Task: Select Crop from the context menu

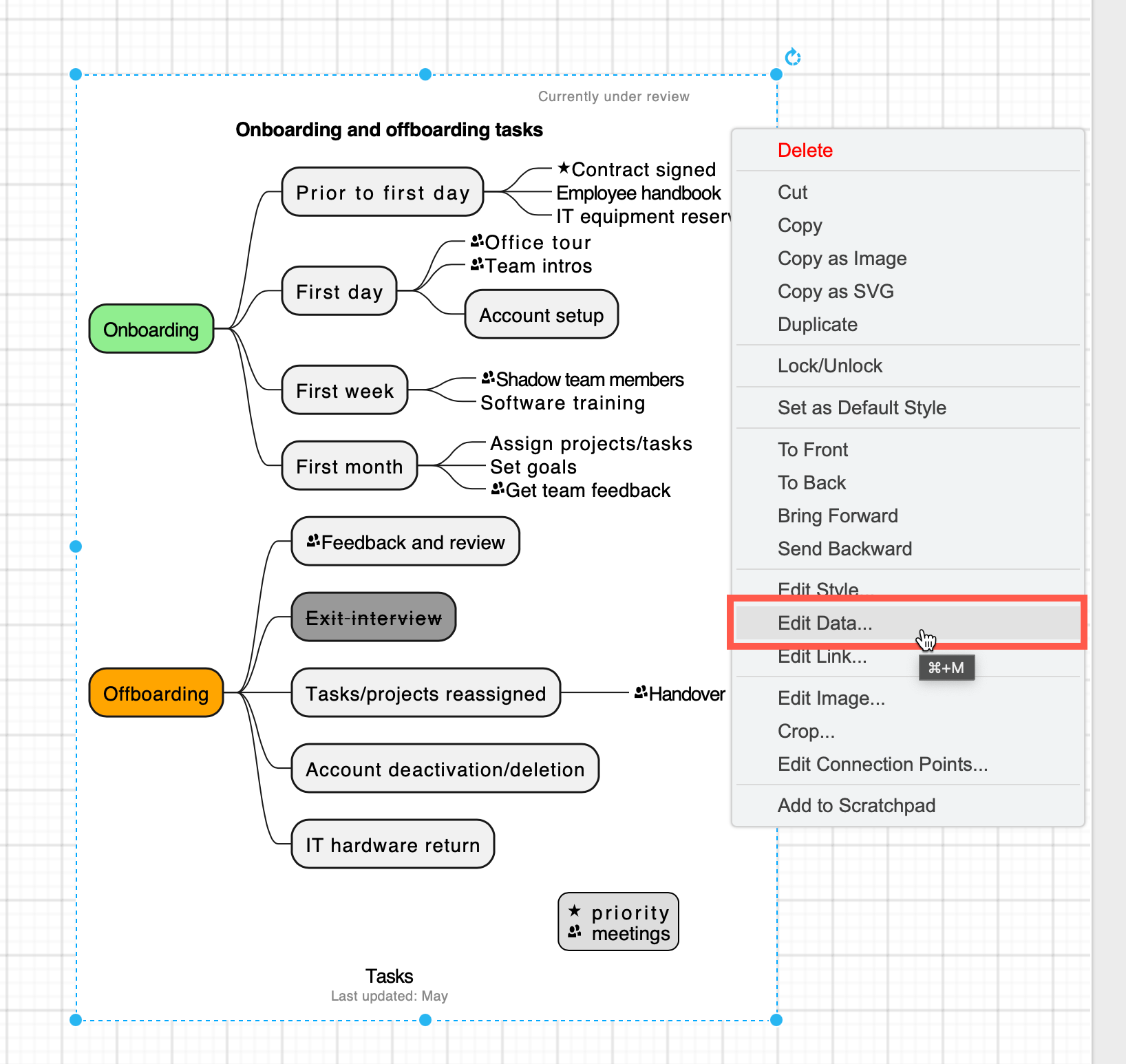Action: [806, 732]
